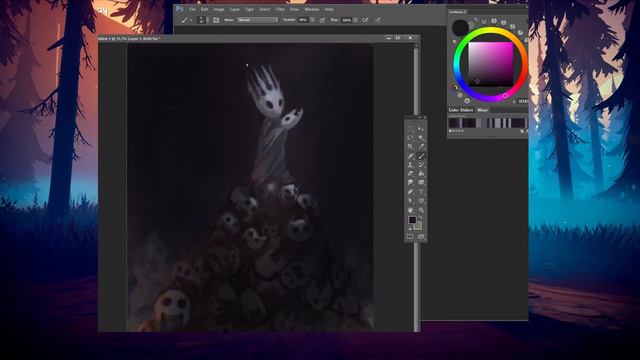Select the Type tool

(421, 191)
